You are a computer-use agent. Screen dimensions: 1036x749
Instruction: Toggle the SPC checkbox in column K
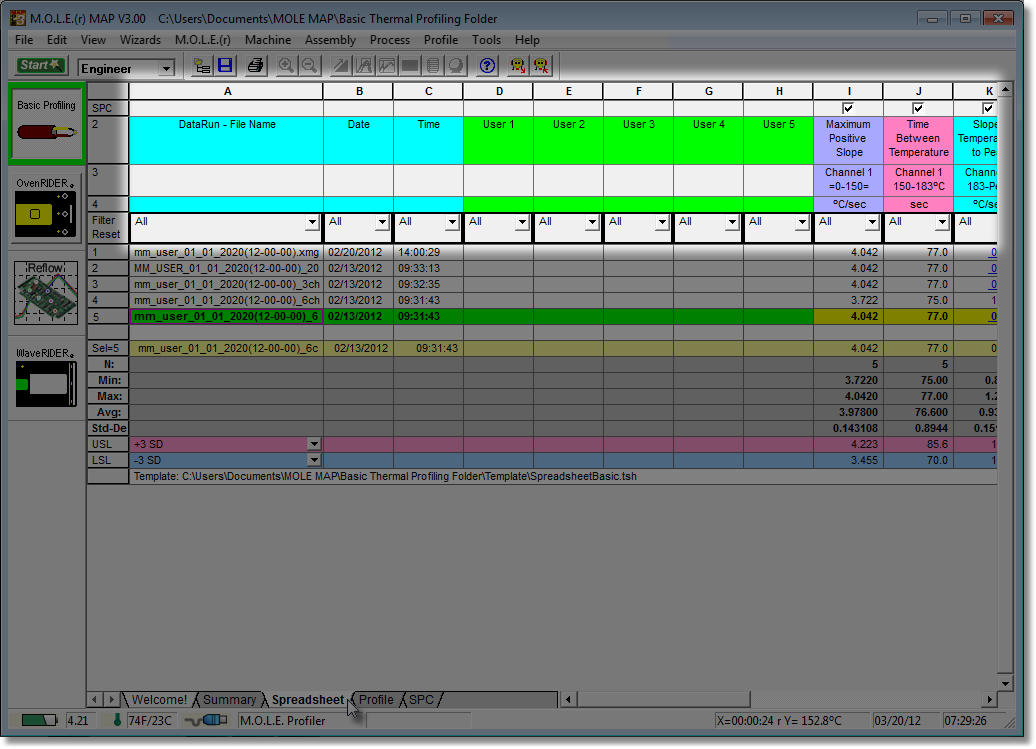pos(988,108)
